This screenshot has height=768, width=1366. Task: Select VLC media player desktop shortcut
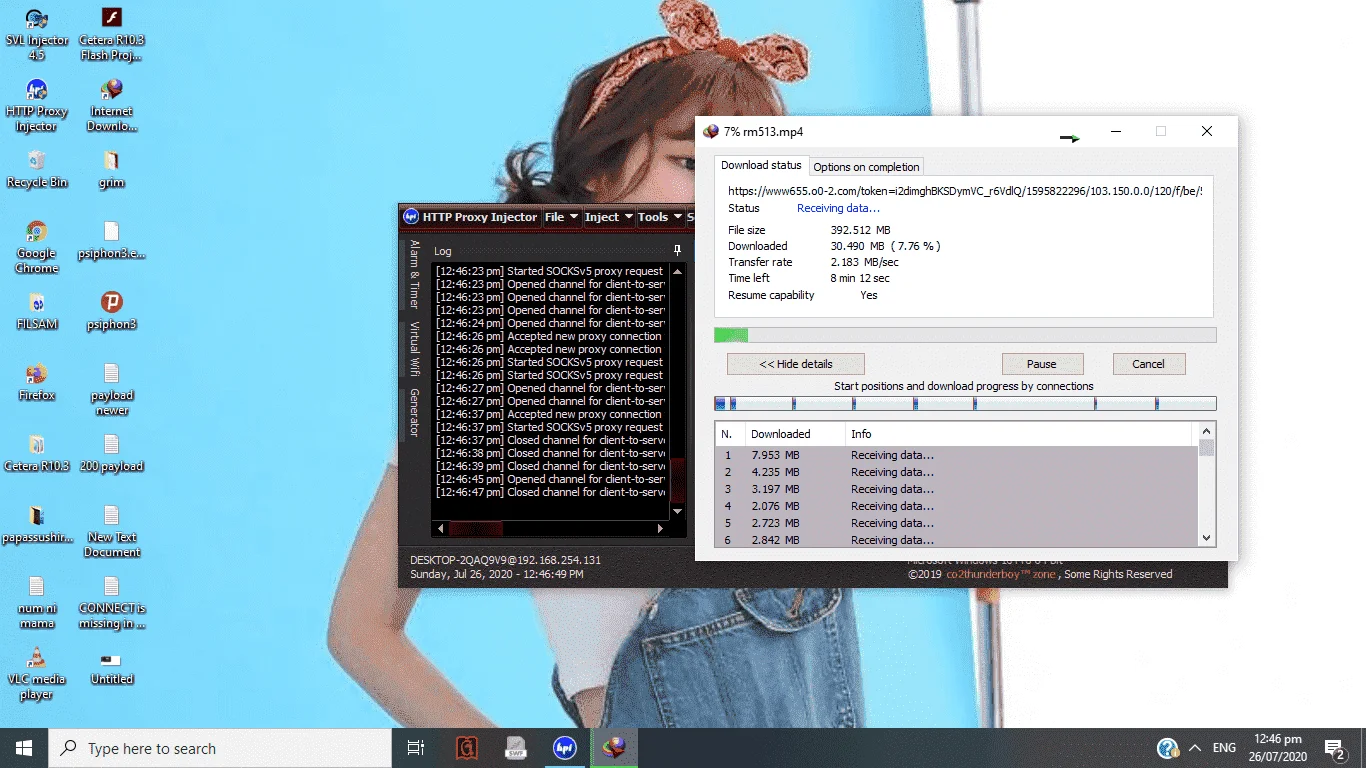pyautogui.click(x=37, y=673)
